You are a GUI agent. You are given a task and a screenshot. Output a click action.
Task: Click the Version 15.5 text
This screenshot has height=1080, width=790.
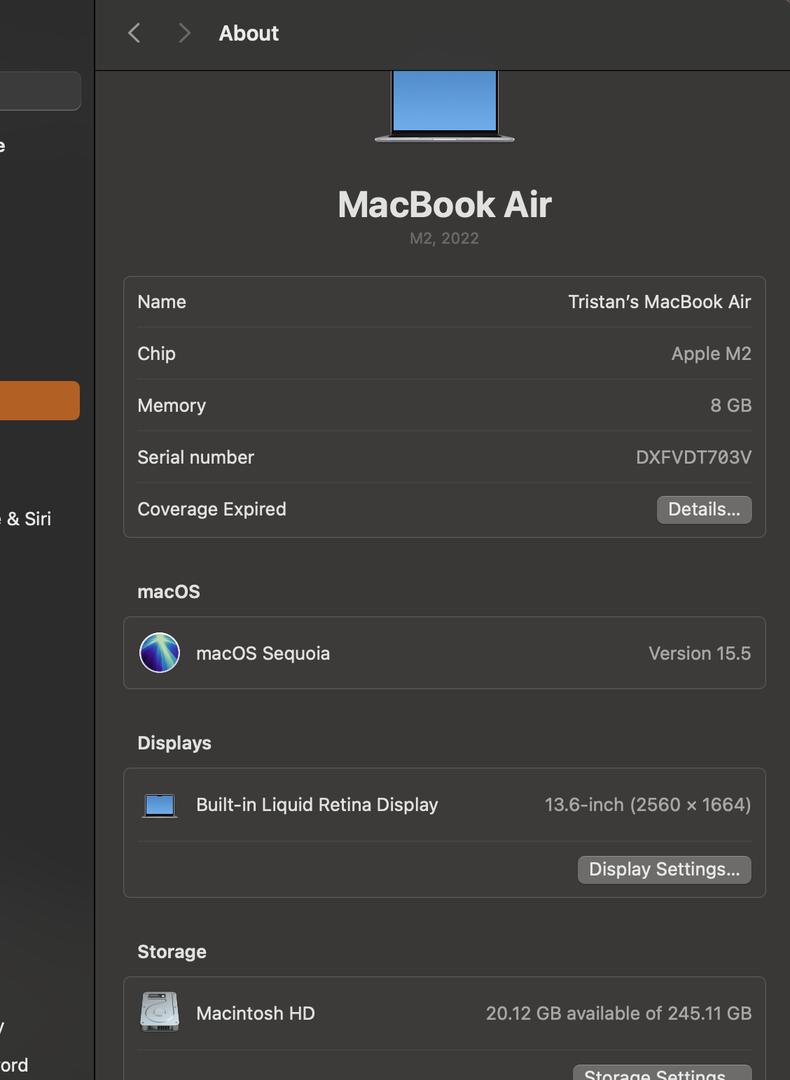tap(699, 653)
